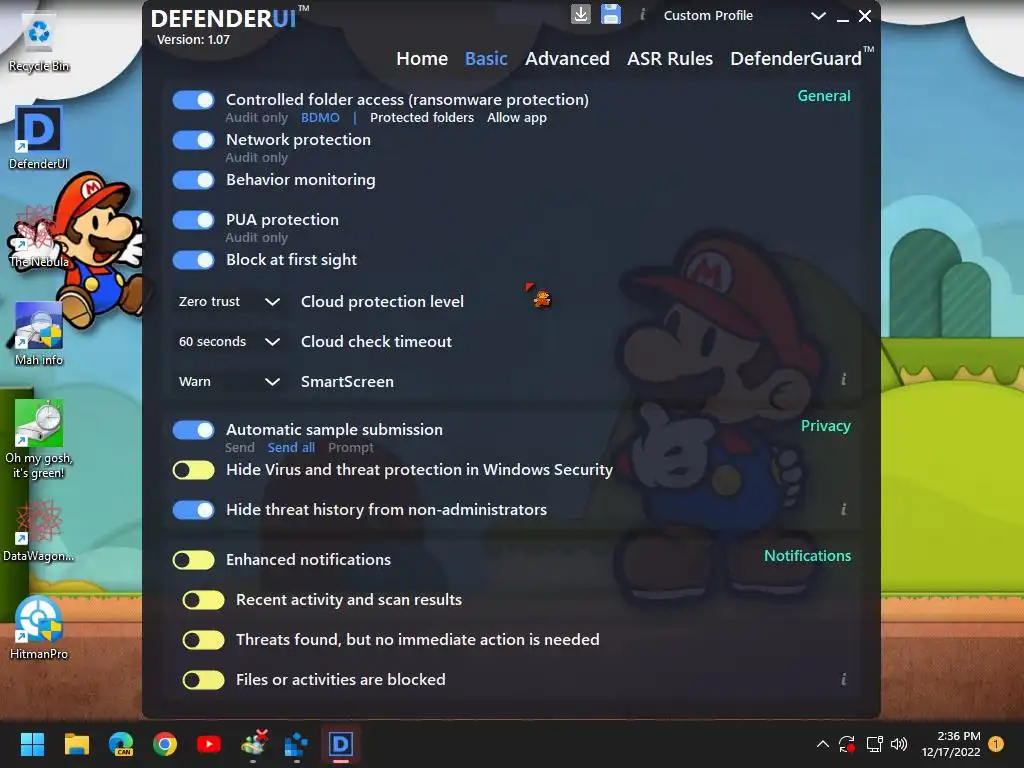Image resolution: width=1024 pixels, height=768 pixels.
Task: Open File Explorer from the taskbar
Action: (76, 744)
